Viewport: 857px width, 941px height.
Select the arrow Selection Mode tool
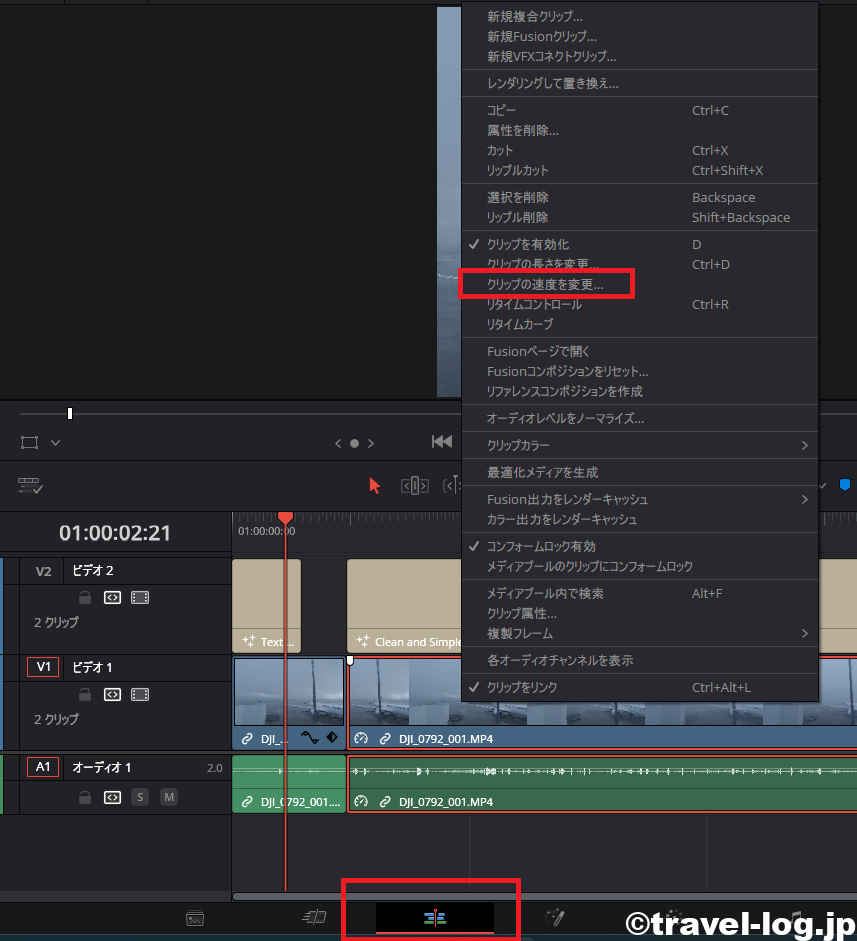pos(375,486)
